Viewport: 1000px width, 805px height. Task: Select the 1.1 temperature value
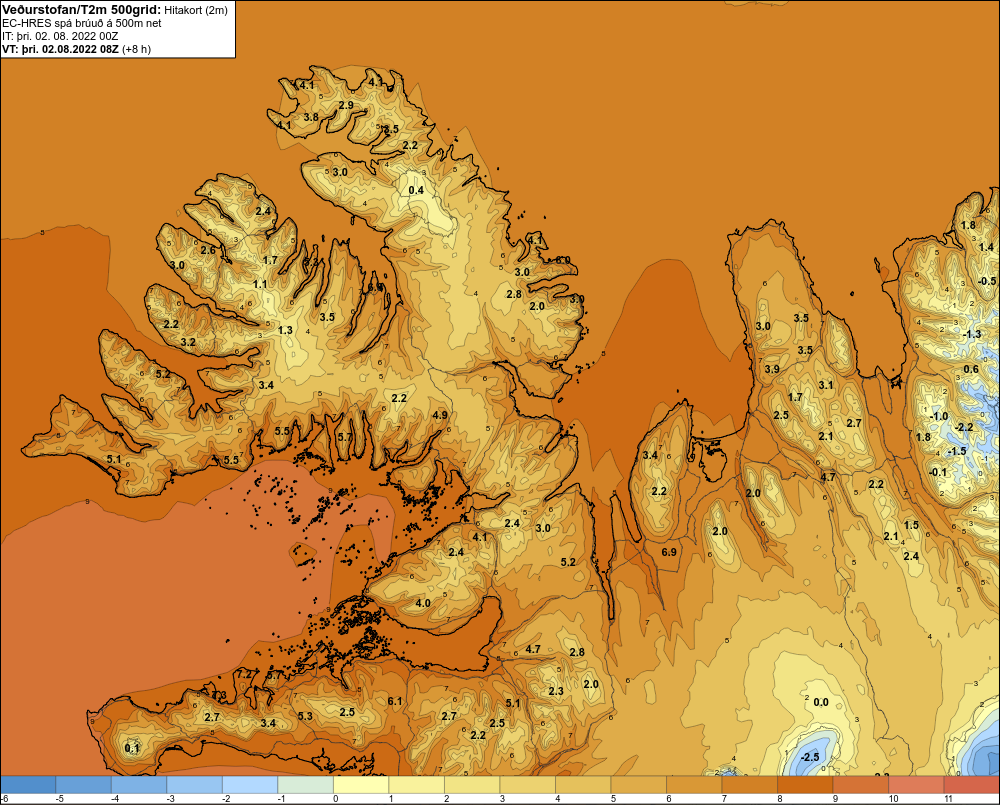(260, 284)
